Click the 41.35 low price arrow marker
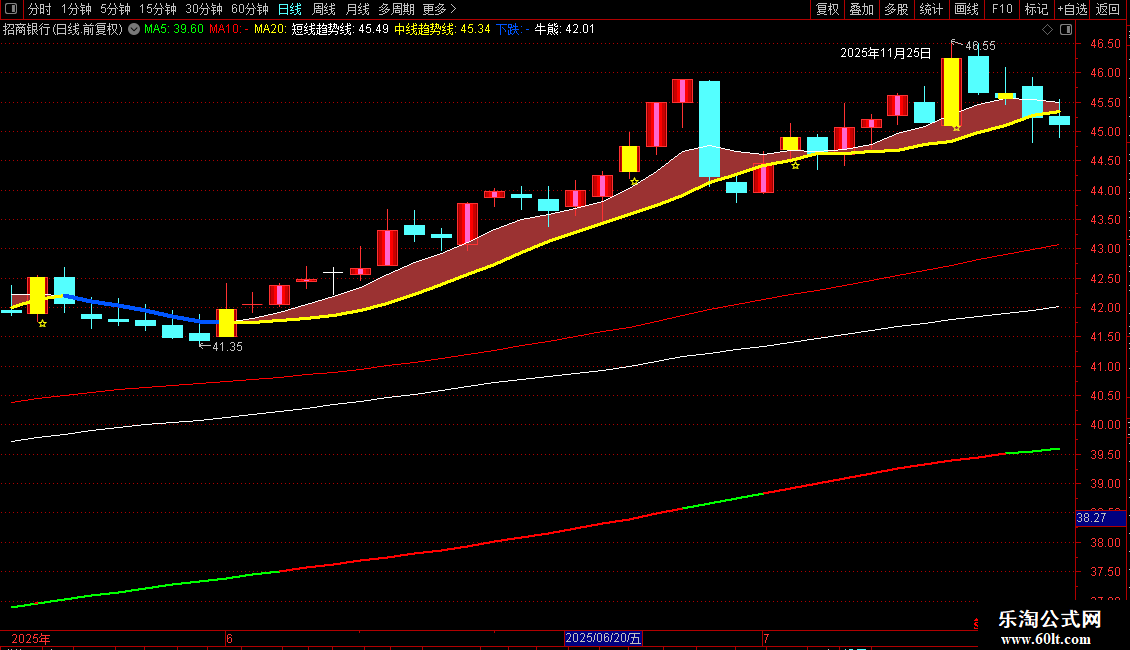Viewport: 1130px width, 650px height. click(221, 347)
